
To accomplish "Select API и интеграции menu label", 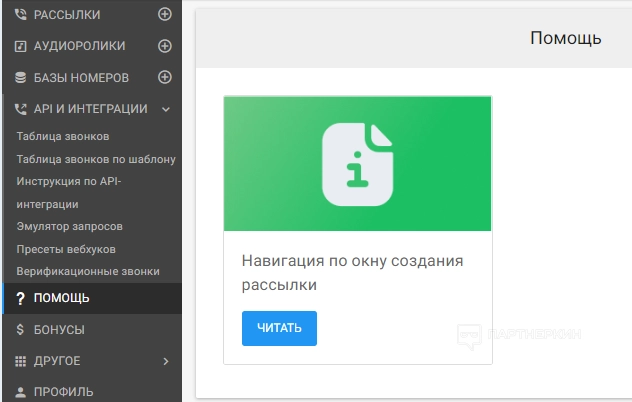I will pos(91,109).
